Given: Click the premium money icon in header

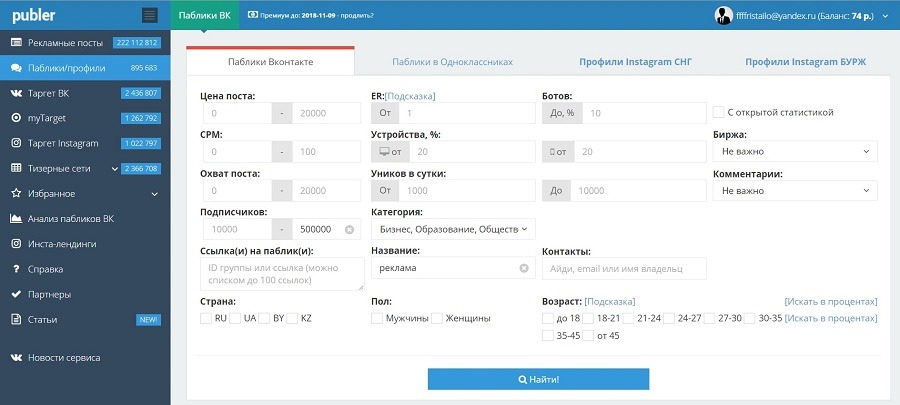Looking at the screenshot, I should click(253, 15).
